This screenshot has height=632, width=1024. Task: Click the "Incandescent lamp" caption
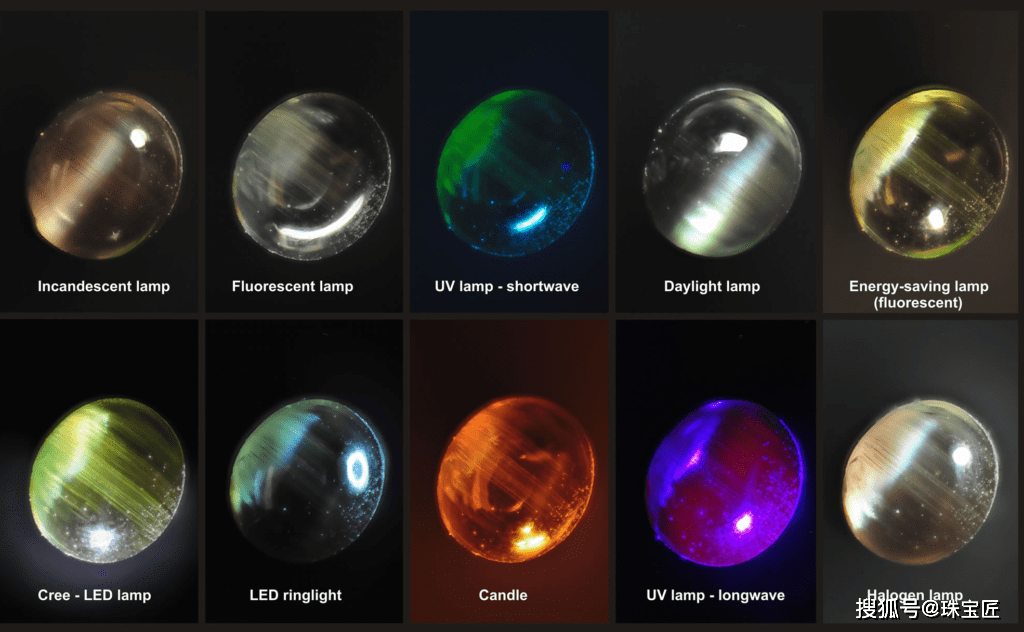click(x=104, y=286)
